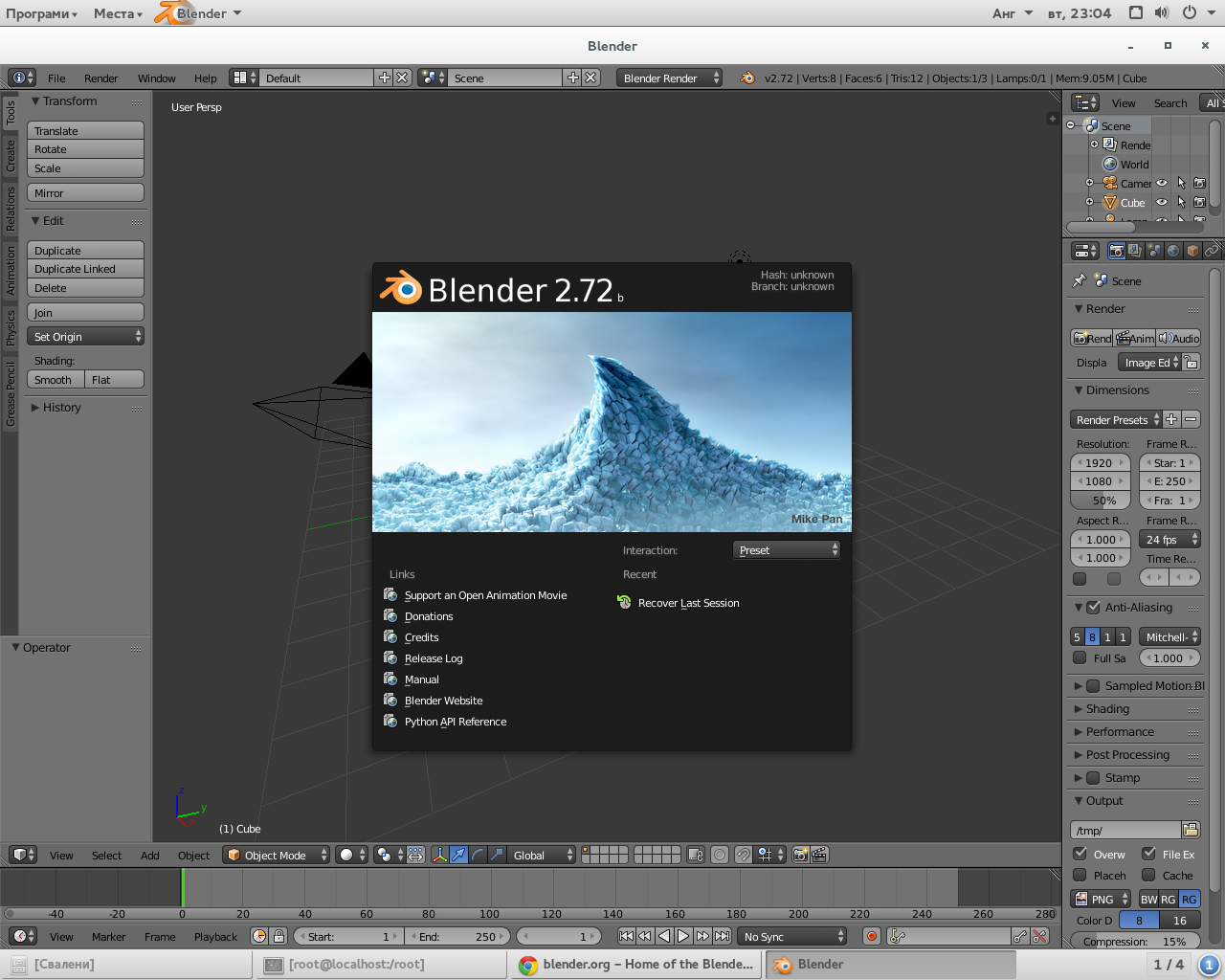Open the No Sync dropdown
The image size is (1225, 980).
[x=792, y=936]
